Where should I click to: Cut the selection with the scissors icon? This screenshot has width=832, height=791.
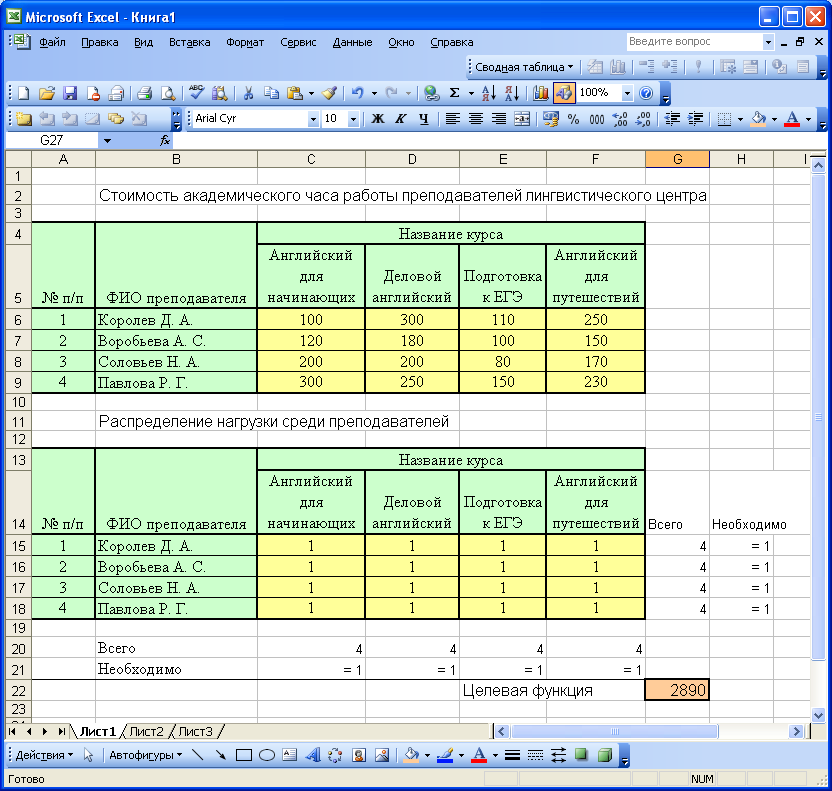pyautogui.click(x=248, y=93)
